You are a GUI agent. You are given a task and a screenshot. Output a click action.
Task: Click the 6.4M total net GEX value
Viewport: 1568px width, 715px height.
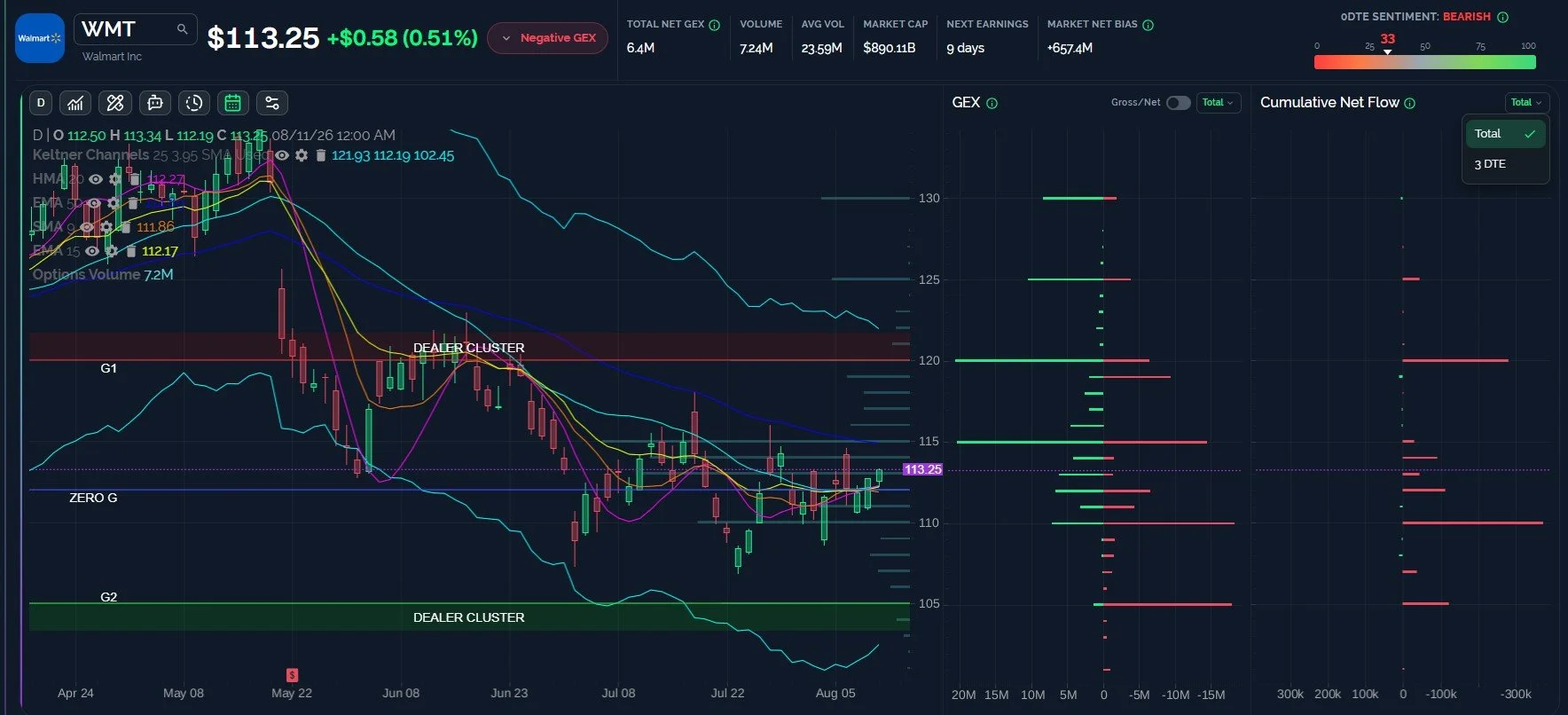click(x=640, y=48)
